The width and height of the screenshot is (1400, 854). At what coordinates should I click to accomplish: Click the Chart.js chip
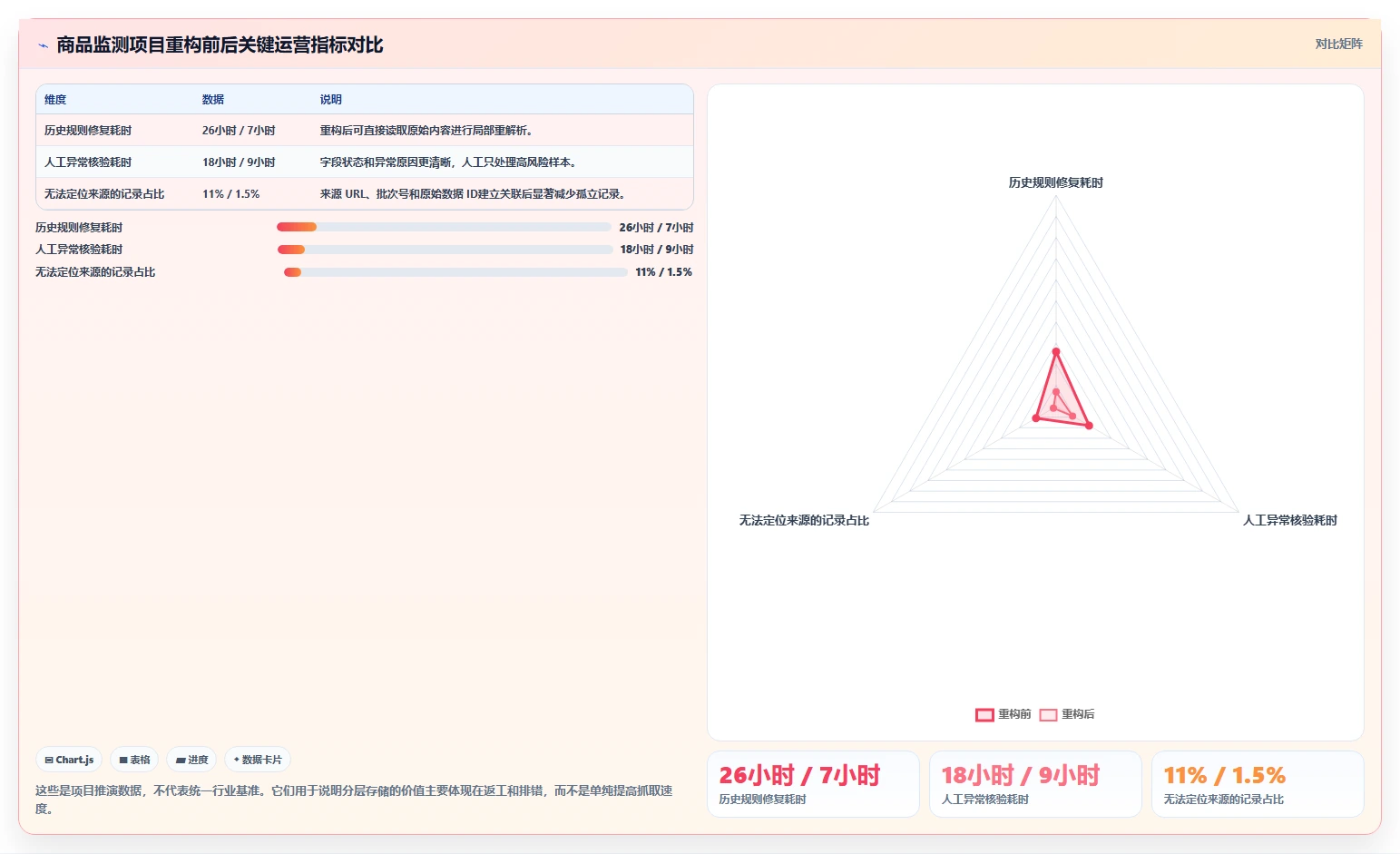[x=69, y=760]
